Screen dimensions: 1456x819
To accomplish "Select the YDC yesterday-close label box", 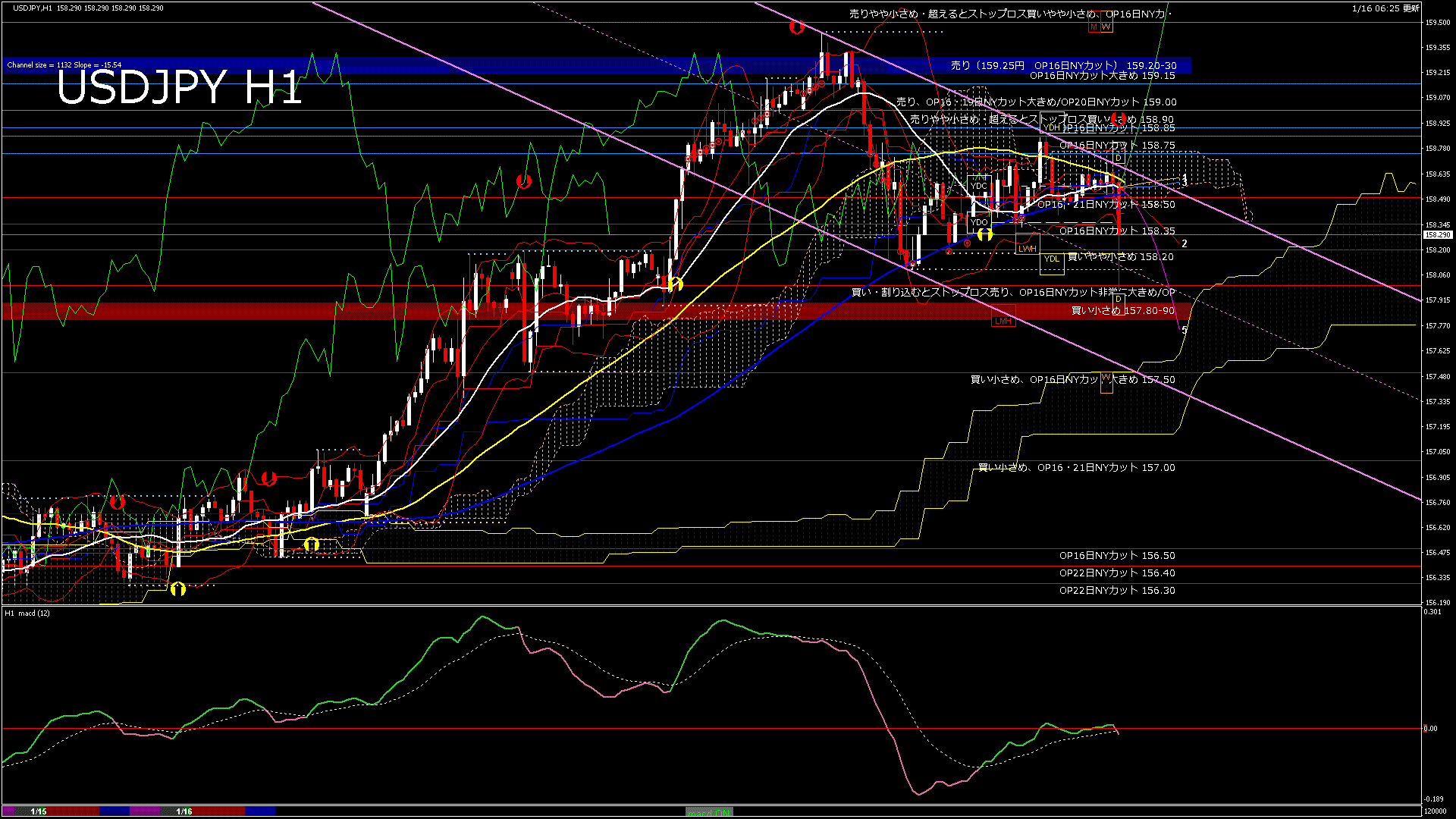I will coord(979,186).
